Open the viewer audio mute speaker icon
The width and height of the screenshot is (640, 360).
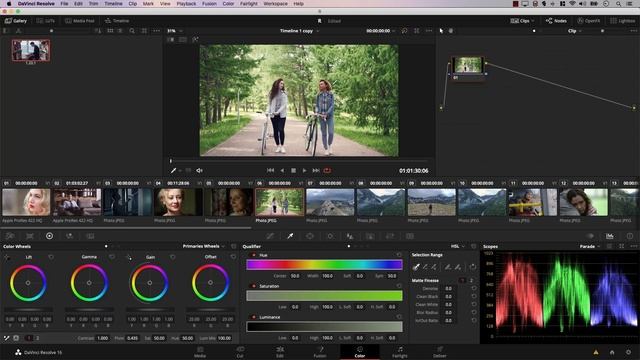point(199,171)
